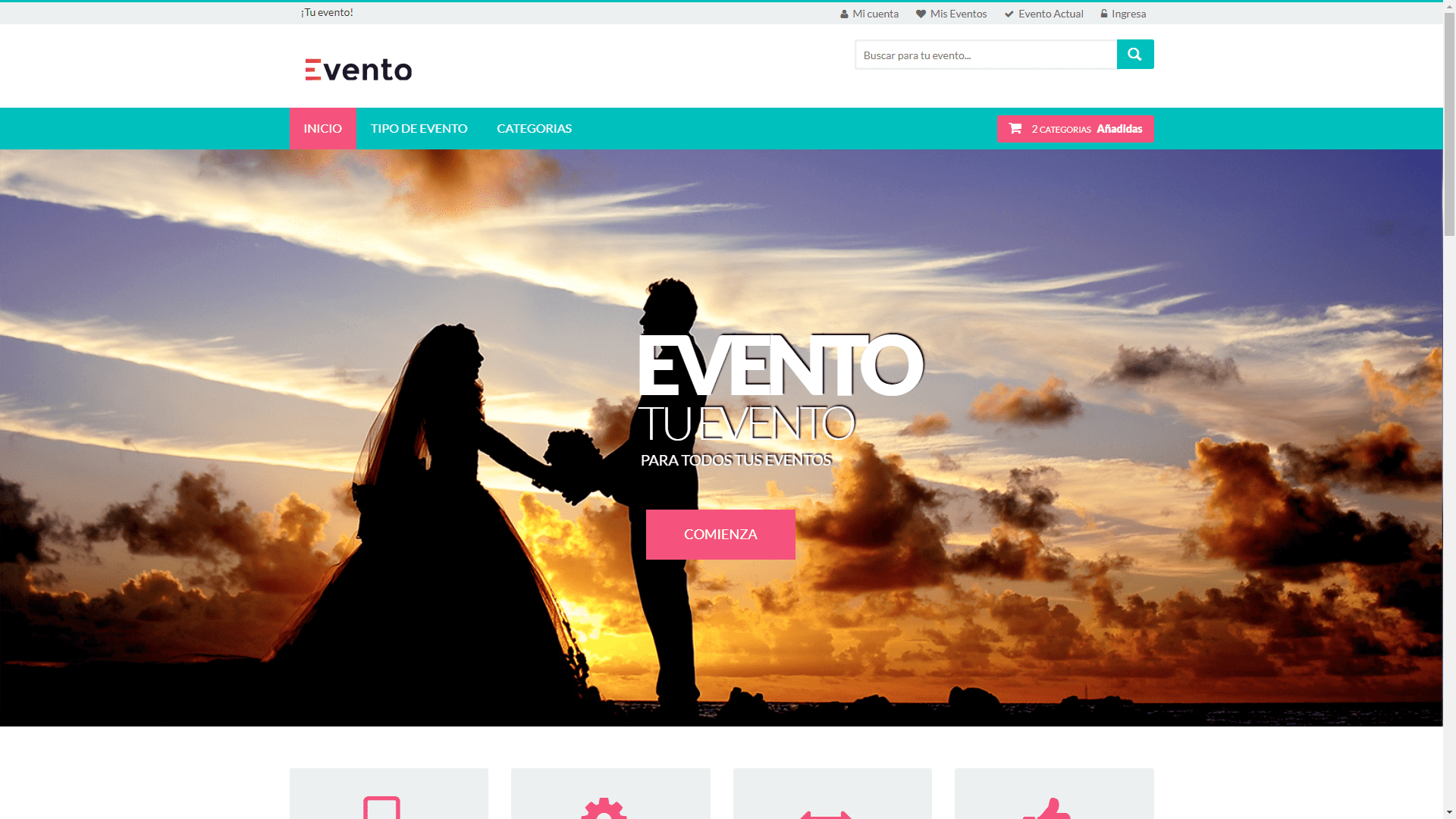Click scrollbar down arrow
Image resolution: width=1456 pixels, height=819 pixels.
tap(1449, 812)
